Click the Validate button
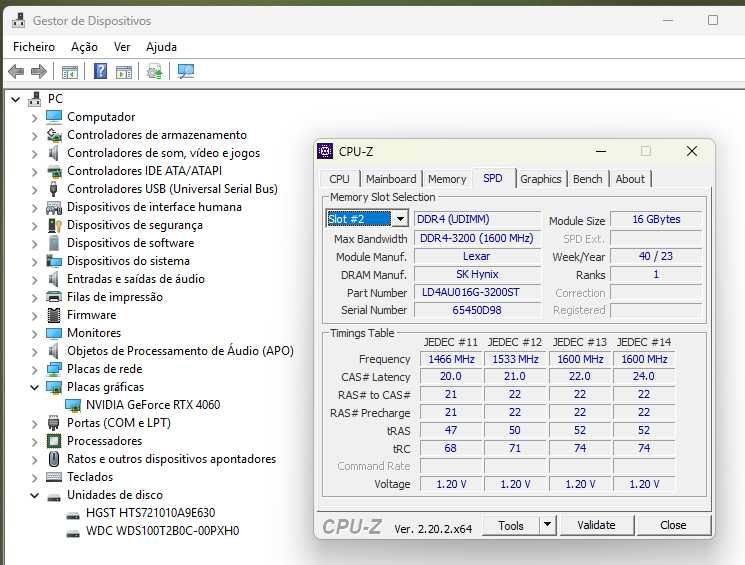 click(x=596, y=525)
